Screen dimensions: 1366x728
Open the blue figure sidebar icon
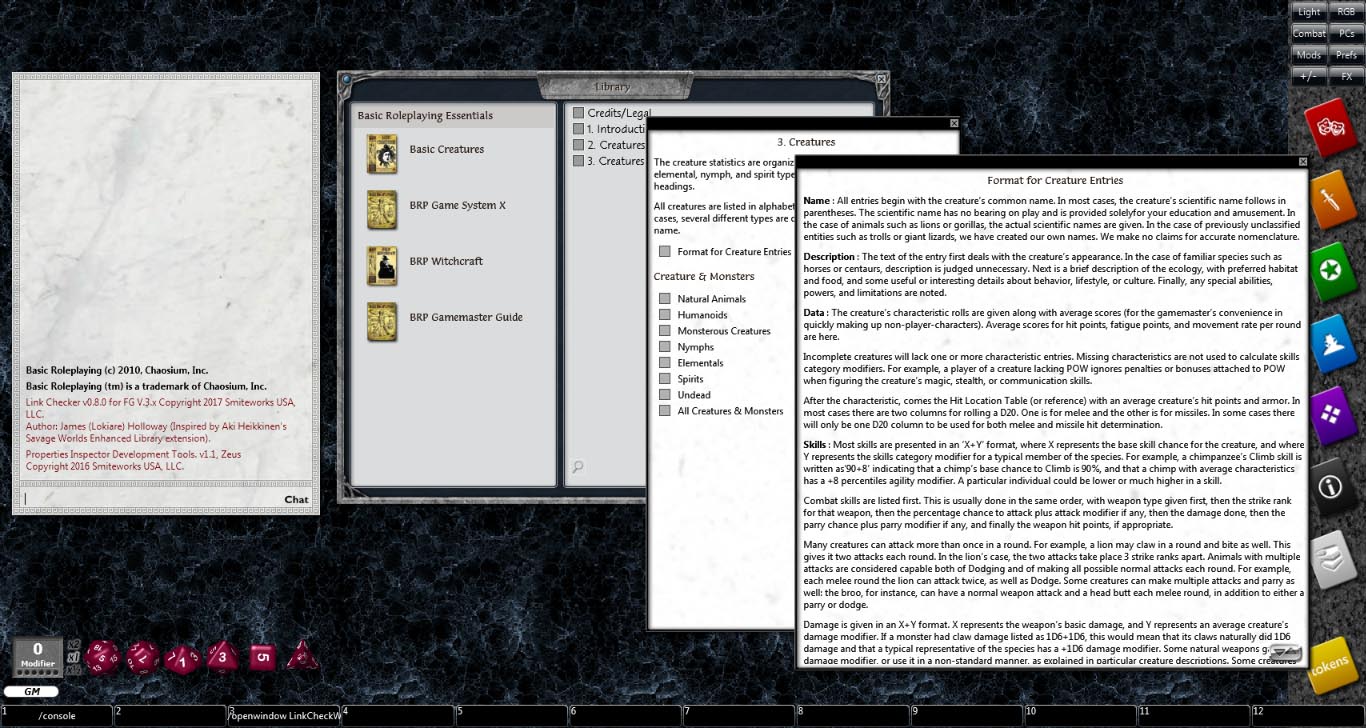tap(1334, 343)
